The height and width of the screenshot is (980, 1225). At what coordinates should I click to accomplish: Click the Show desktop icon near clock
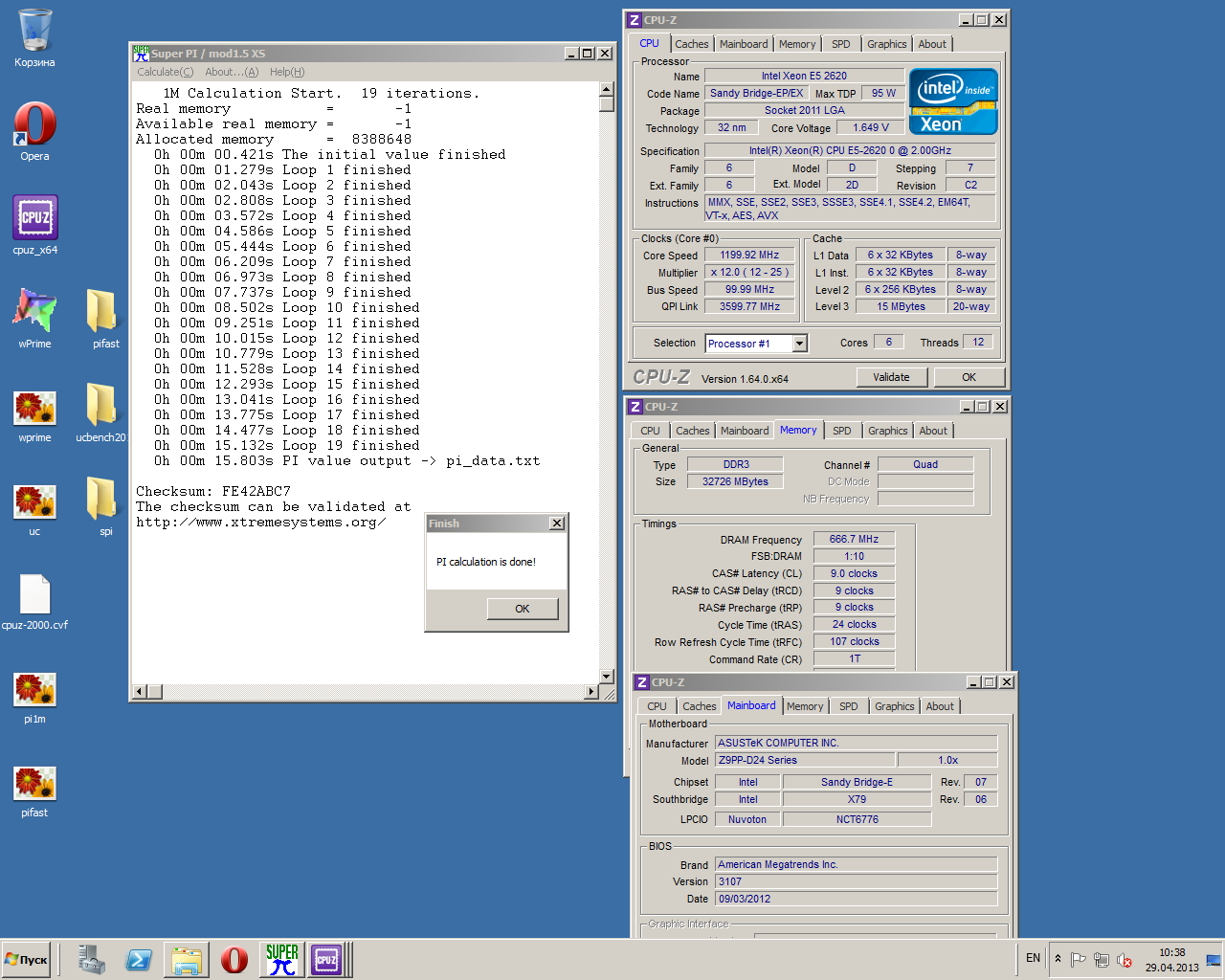1214,959
